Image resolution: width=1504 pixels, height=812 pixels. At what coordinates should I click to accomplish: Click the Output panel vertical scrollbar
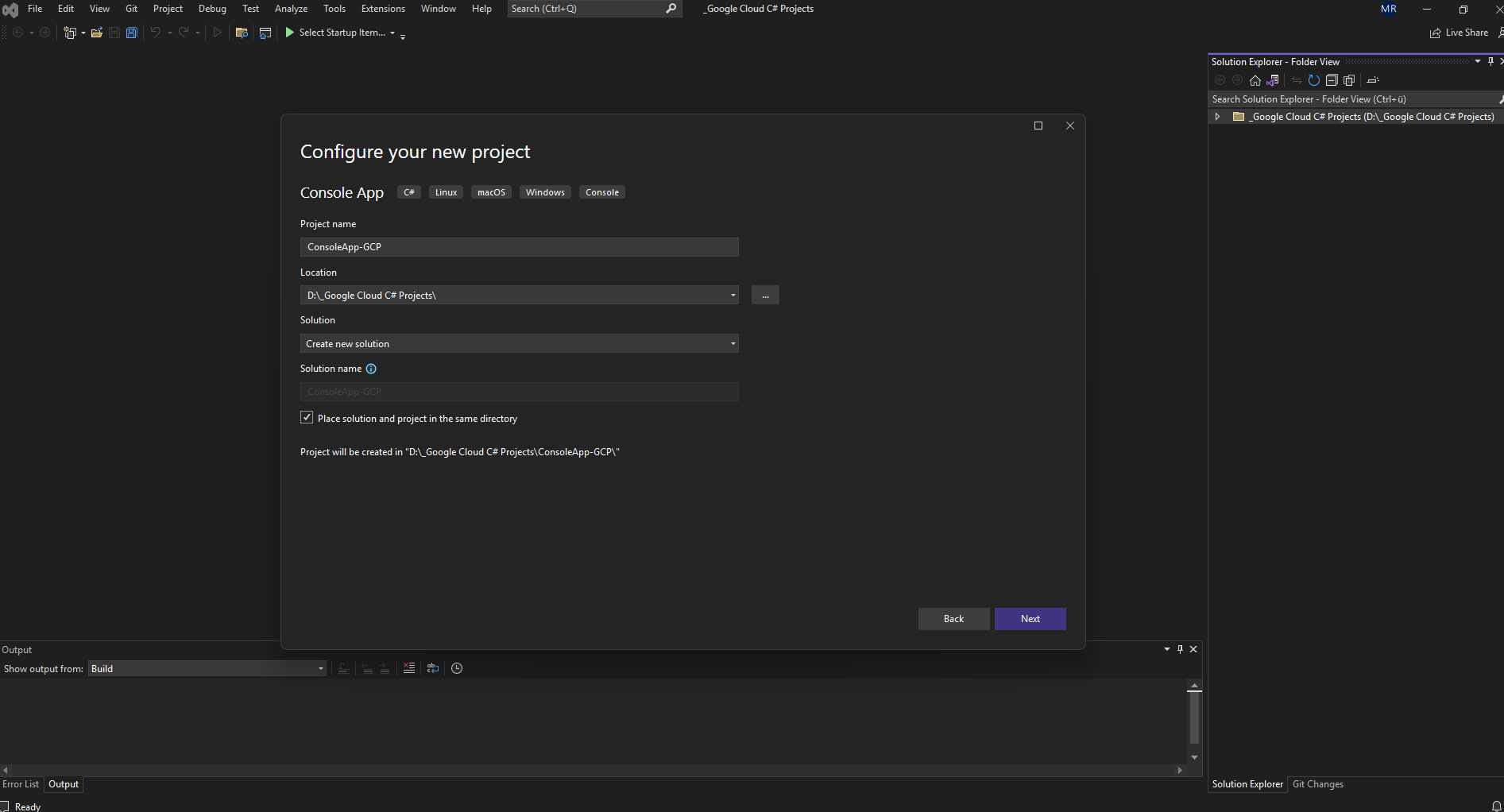pos(1194,720)
